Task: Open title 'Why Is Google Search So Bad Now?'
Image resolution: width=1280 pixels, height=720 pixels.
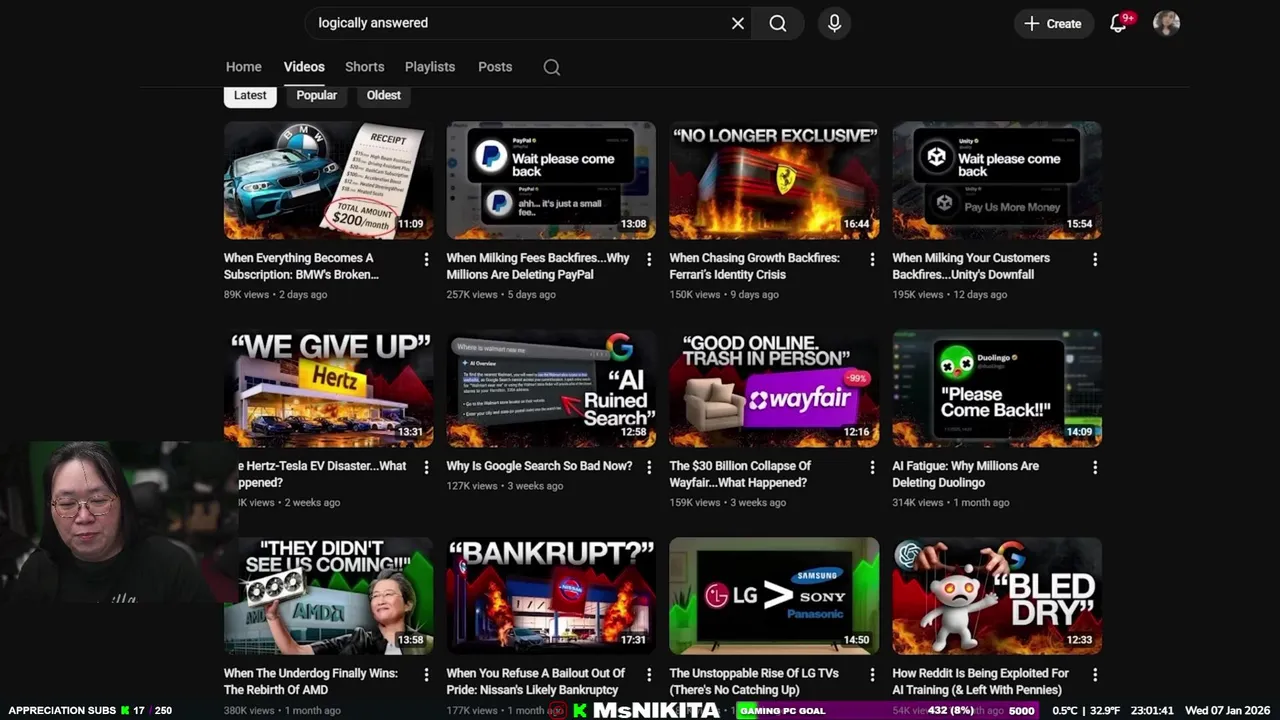Action: pos(539,466)
